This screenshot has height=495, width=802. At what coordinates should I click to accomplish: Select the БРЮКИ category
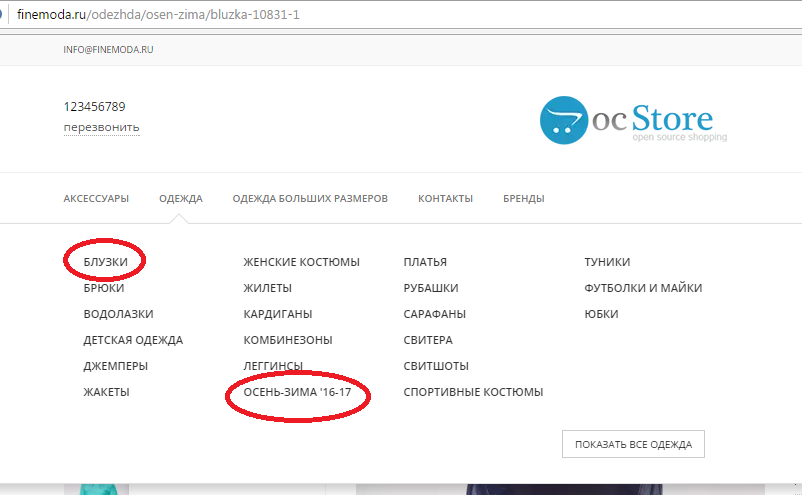(104, 288)
